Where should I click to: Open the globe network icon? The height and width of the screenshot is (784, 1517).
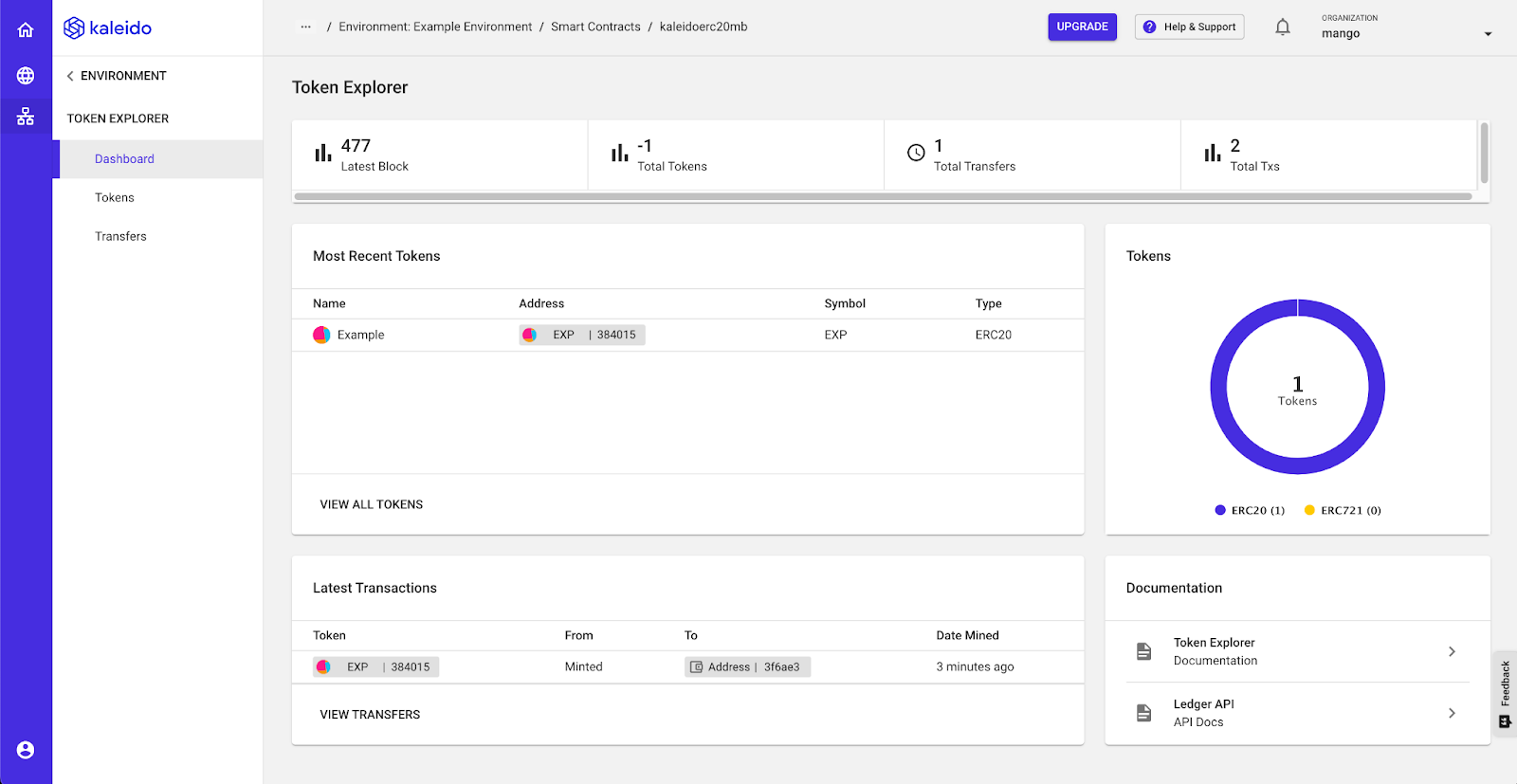pyautogui.click(x=26, y=75)
